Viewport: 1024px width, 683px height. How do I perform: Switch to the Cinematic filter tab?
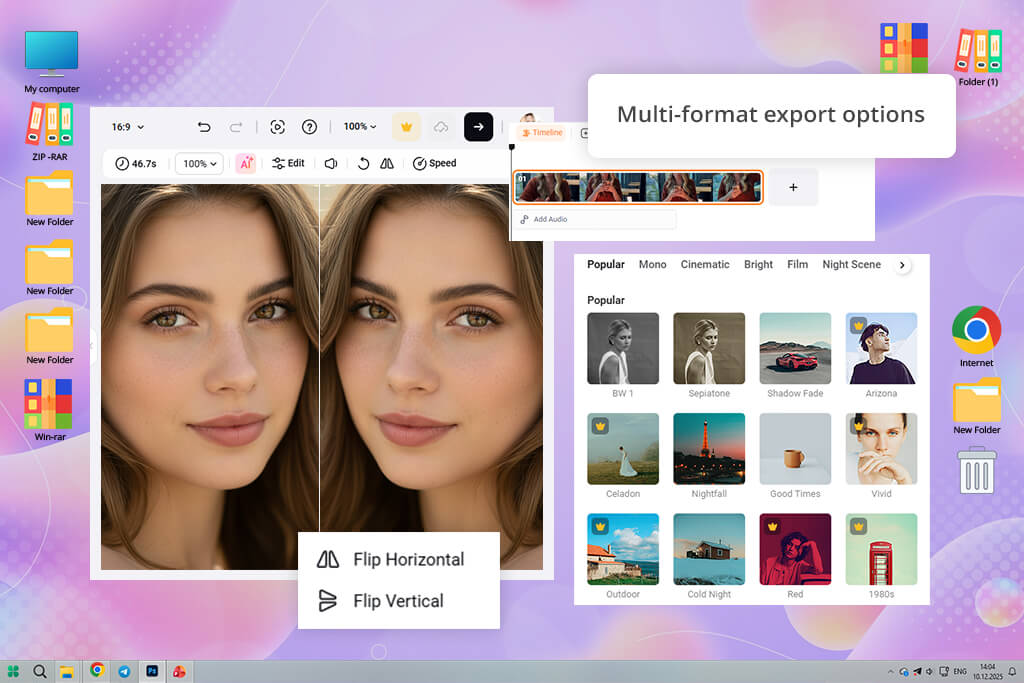pos(705,264)
